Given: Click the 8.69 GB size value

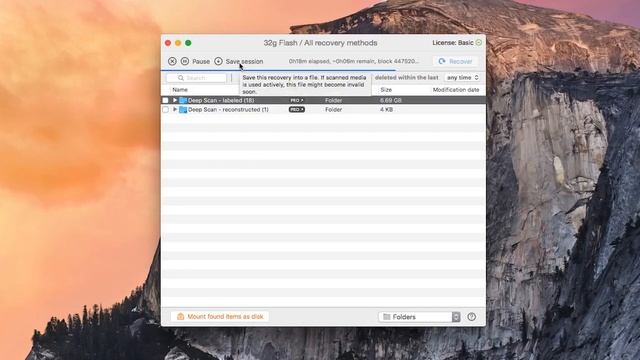Looking at the screenshot, I should pyautogui.click(x=391, y=100).
